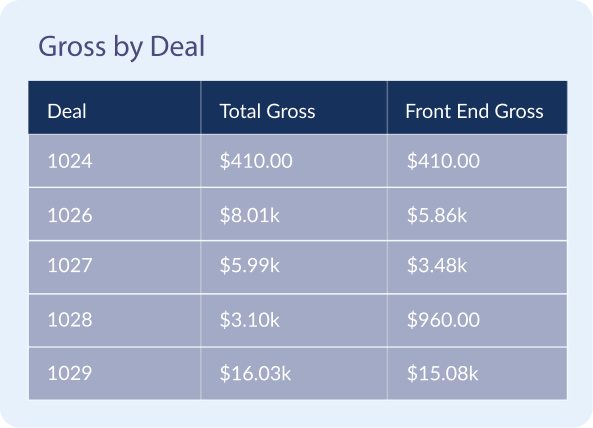Screen dimensions: 593x428
Task: Click the $960.00 front end gross value
Action: pos(443,319)
